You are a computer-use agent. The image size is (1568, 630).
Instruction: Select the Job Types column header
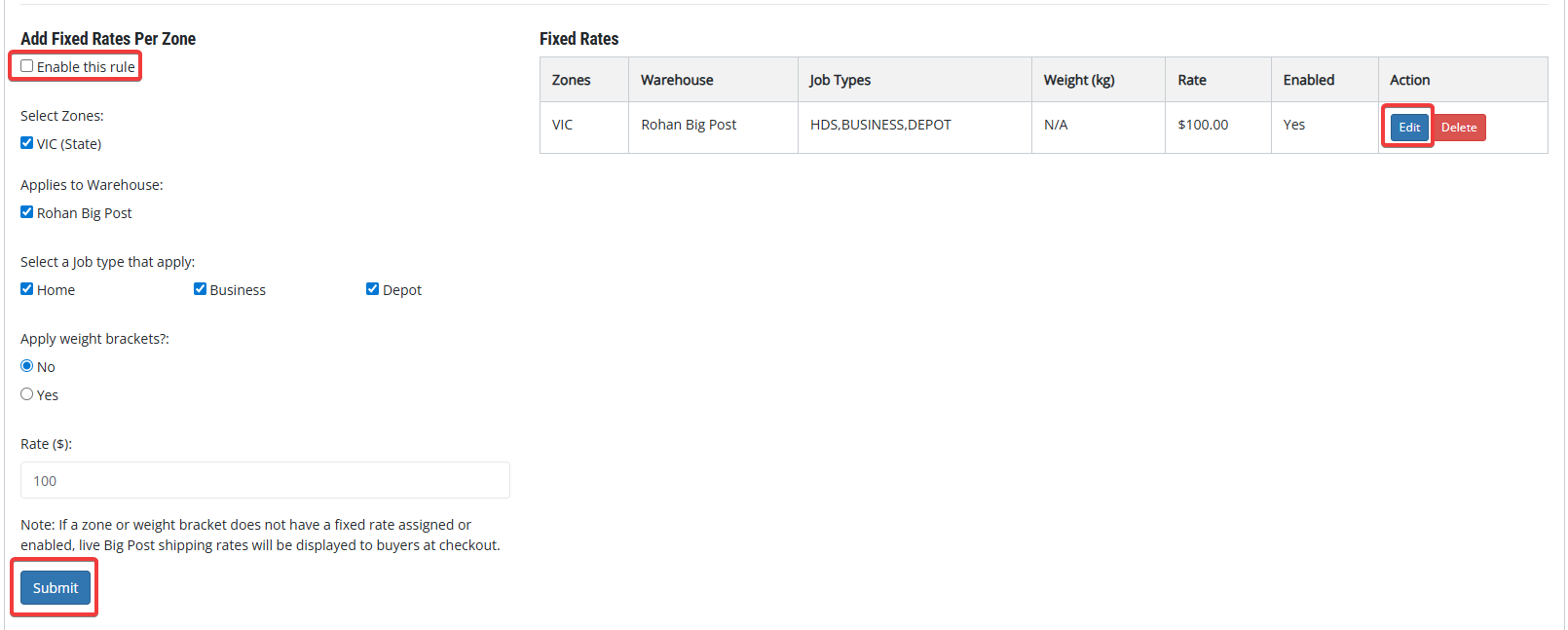click(840, 80)
